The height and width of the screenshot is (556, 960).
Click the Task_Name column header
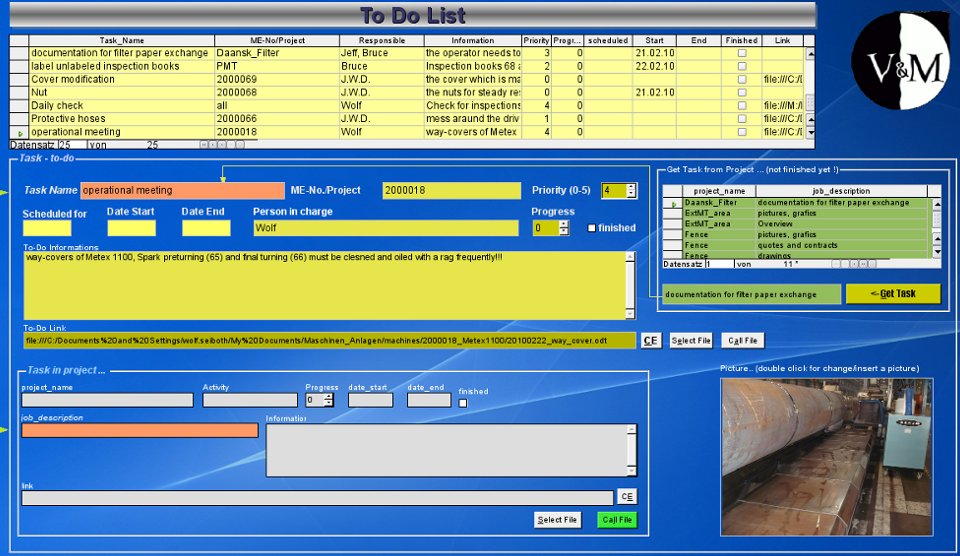[x=122, y=40]
